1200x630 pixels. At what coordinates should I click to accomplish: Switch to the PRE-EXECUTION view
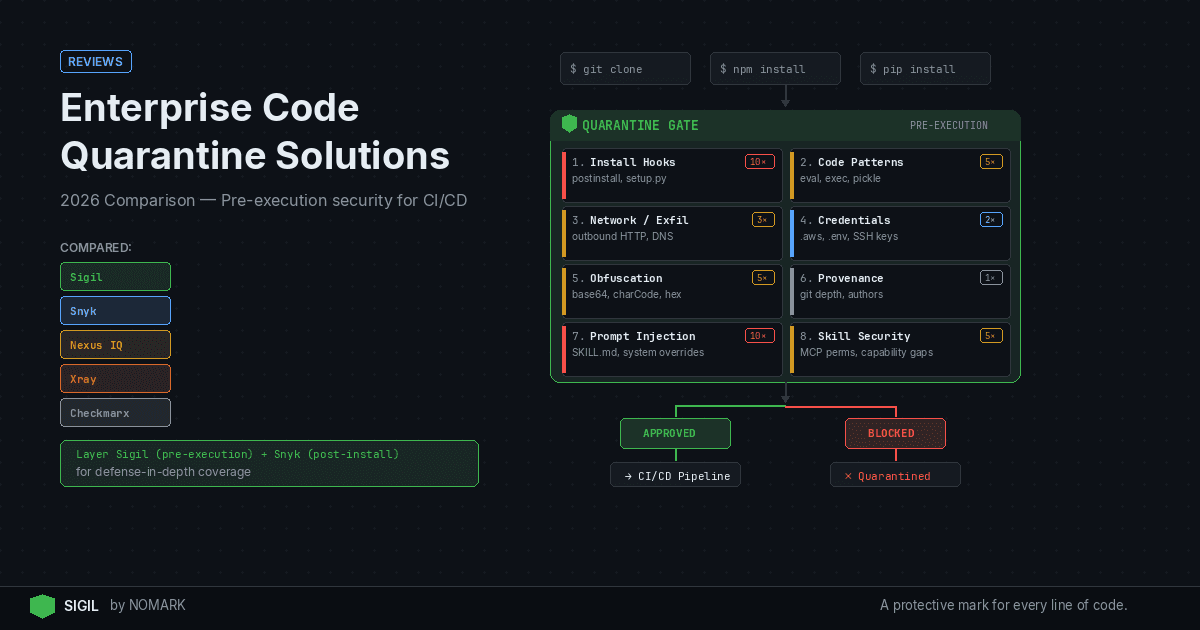(x=949, y=124)
